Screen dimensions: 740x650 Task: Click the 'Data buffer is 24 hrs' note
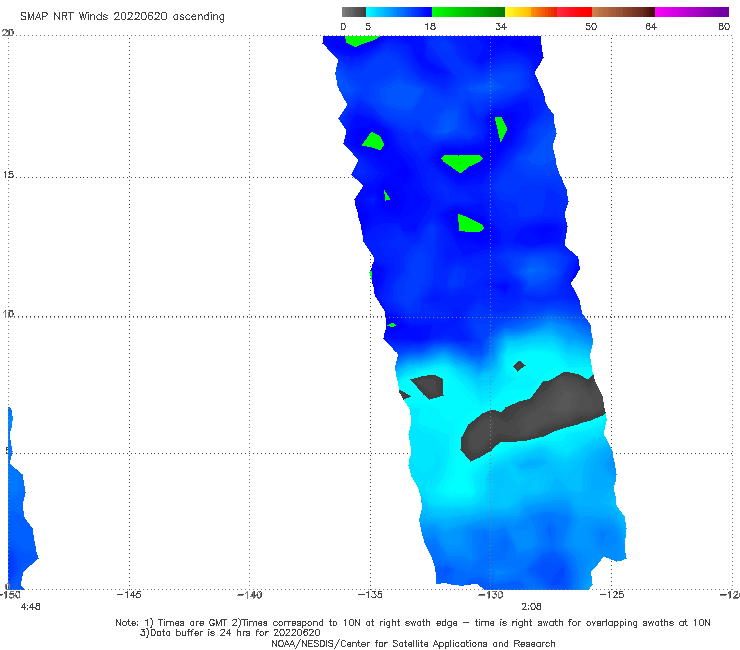tap(230, 633)
